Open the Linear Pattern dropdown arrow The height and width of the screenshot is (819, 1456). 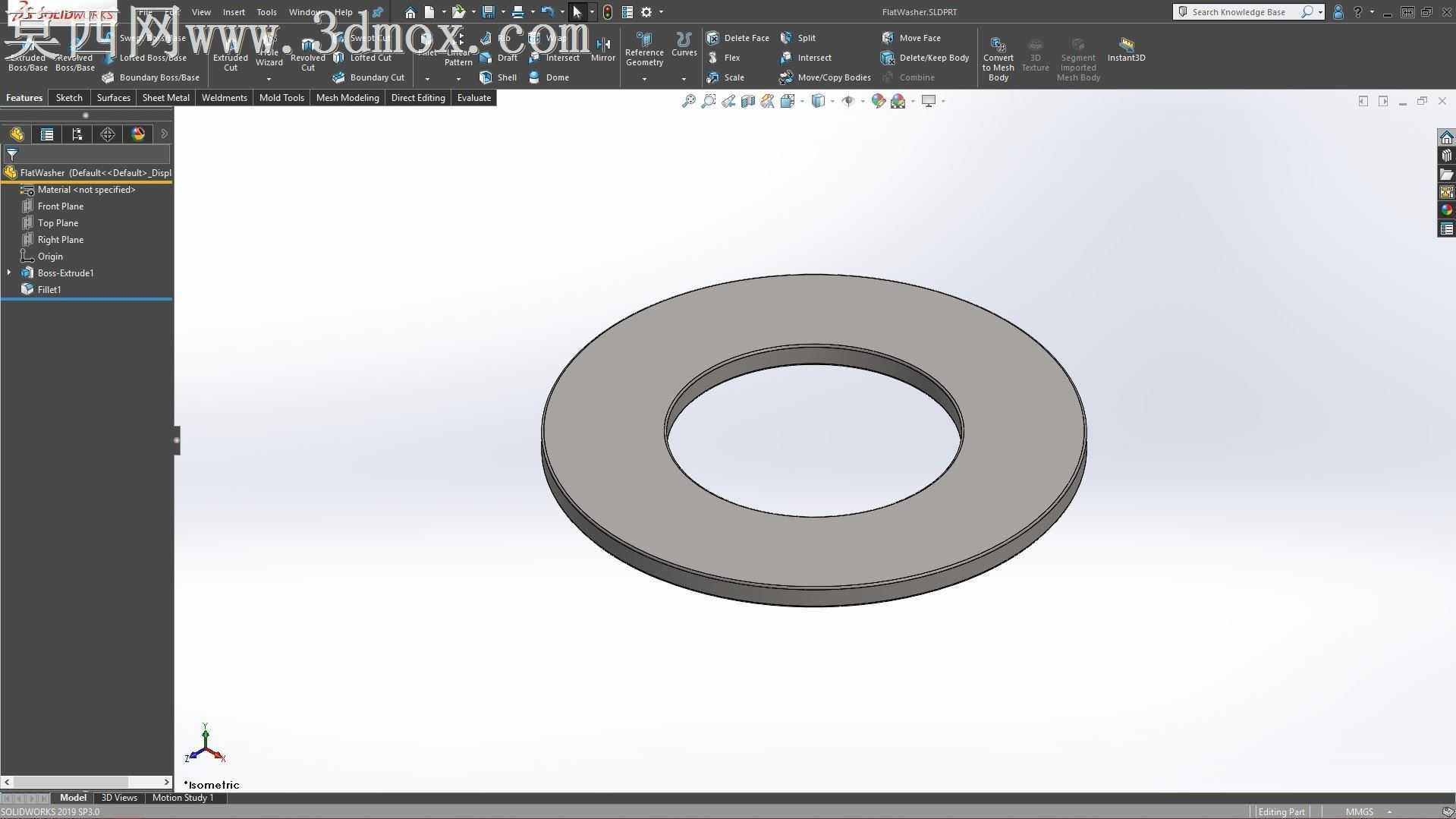pos(458,79)
